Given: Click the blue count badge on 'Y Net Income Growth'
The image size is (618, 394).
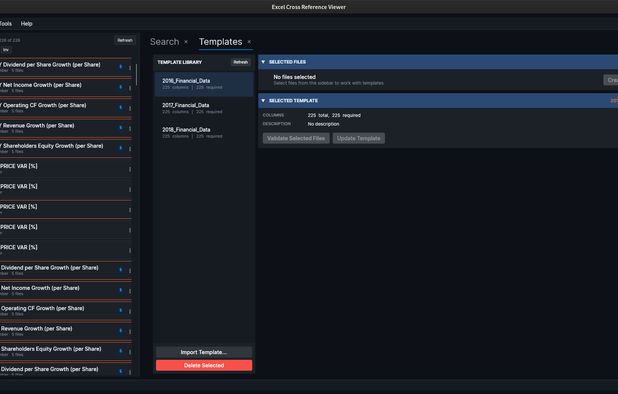Looking at the screenshot, I should 121,87.
